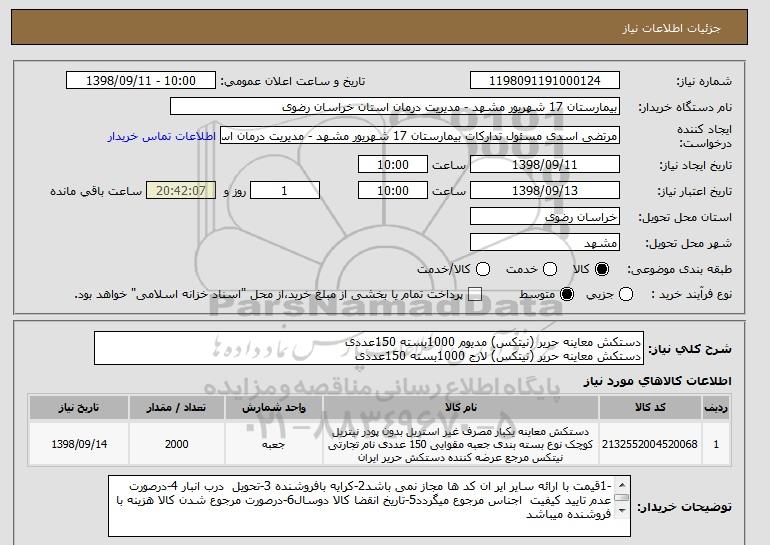Select the خدمت radio button
This screenshot has height=545, width=770.
point(550,269)
